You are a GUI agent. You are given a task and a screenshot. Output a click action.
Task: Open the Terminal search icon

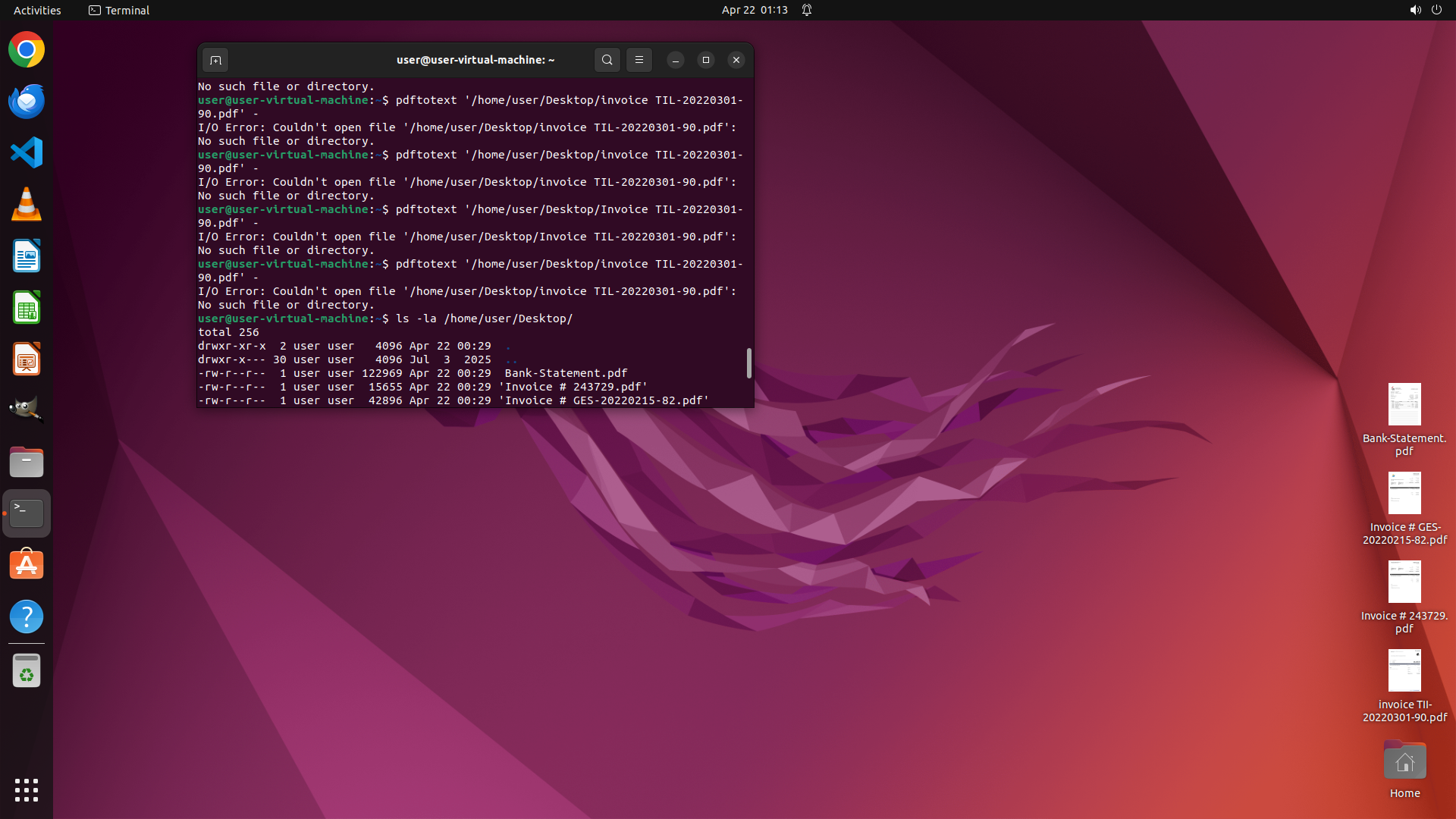click(x=607, y=60)
